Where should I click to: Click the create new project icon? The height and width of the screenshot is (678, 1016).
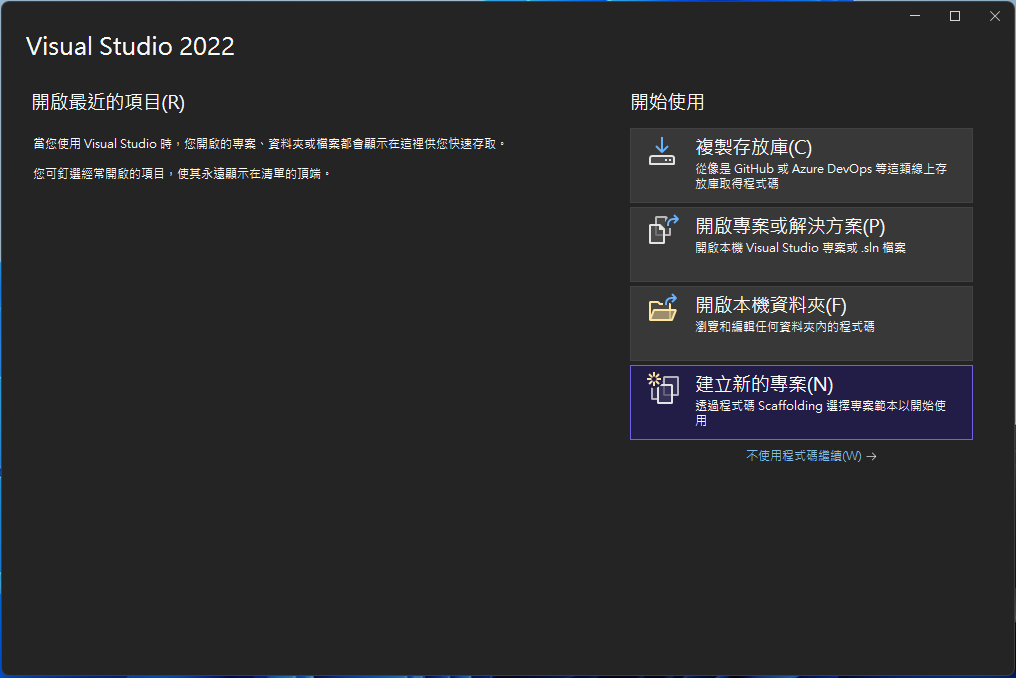coord(663,388)
